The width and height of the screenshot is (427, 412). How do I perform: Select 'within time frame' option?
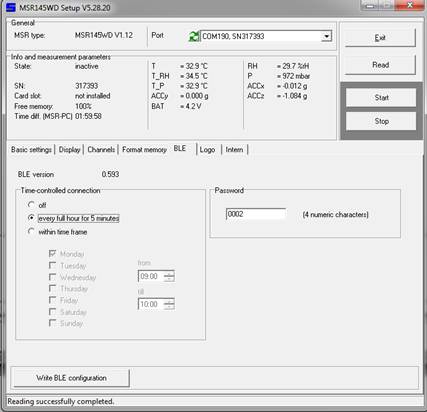click(x=31, y=231)
